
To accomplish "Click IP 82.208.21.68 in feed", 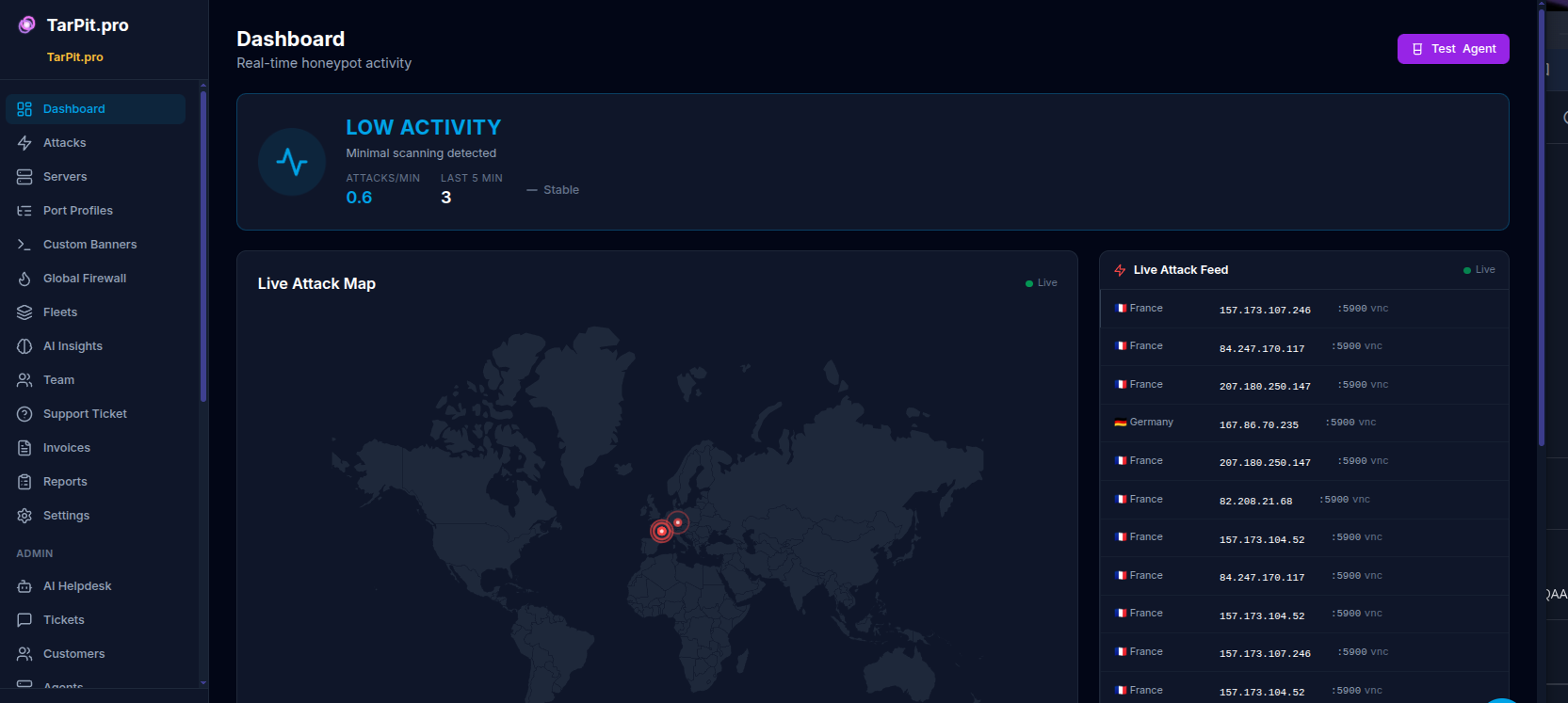I will (1255, 502).
